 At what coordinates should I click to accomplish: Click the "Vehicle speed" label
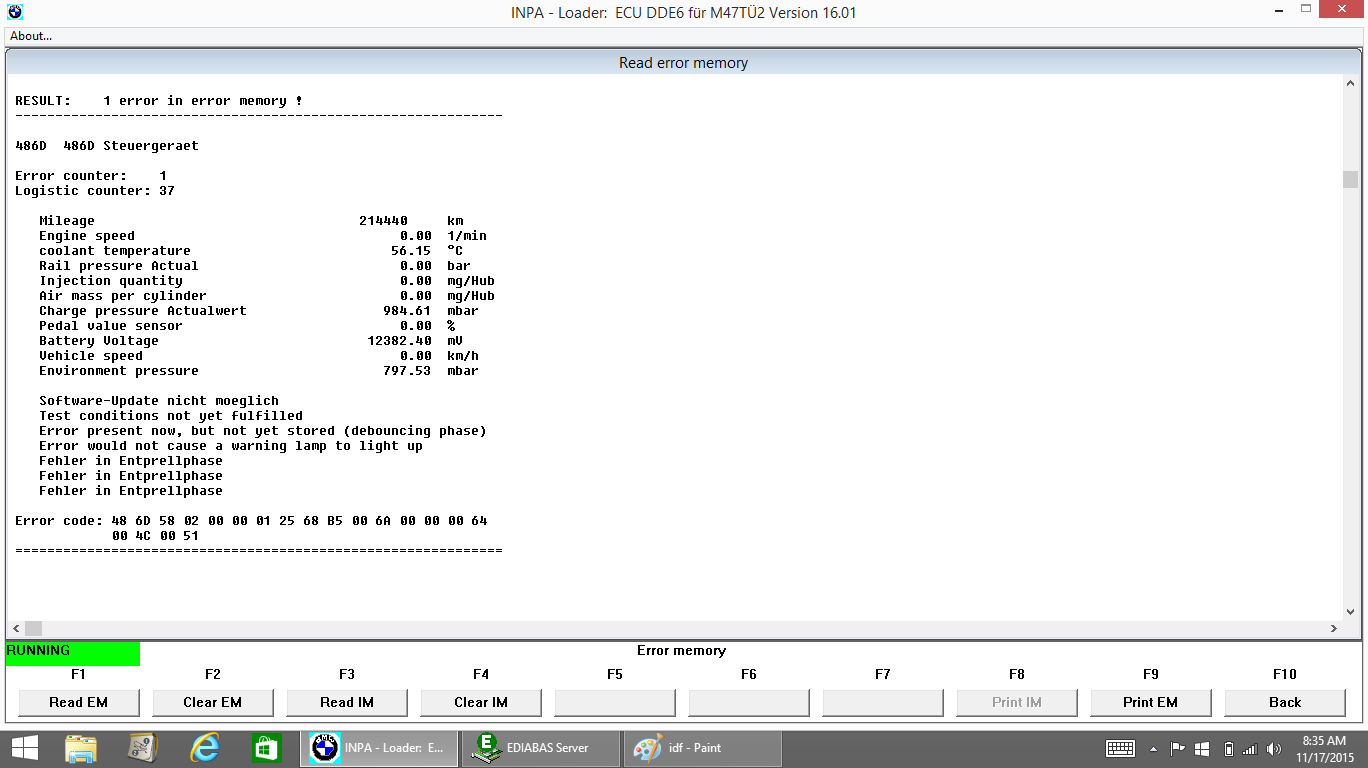pyautogui.click(x=91, y=356)
